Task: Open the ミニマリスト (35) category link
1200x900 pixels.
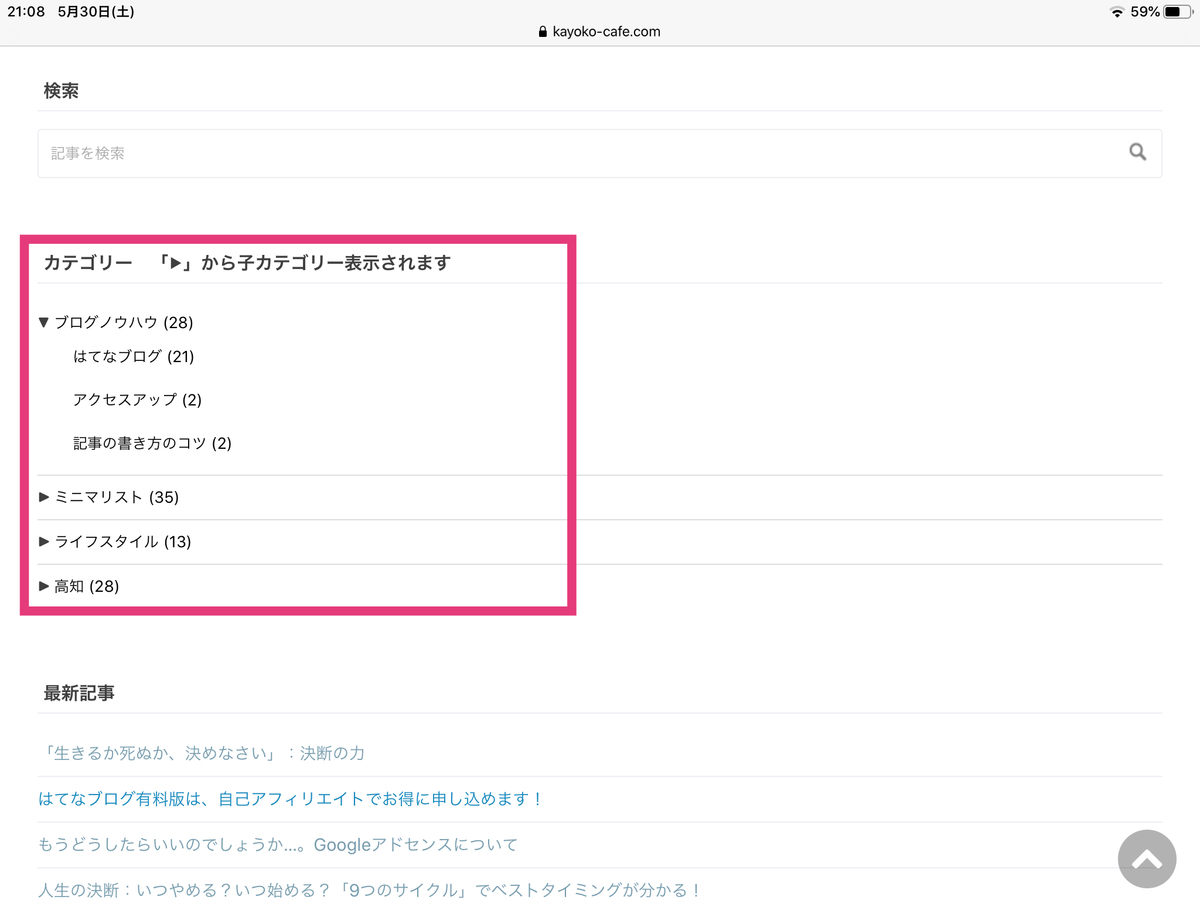Action: [117, 497]
